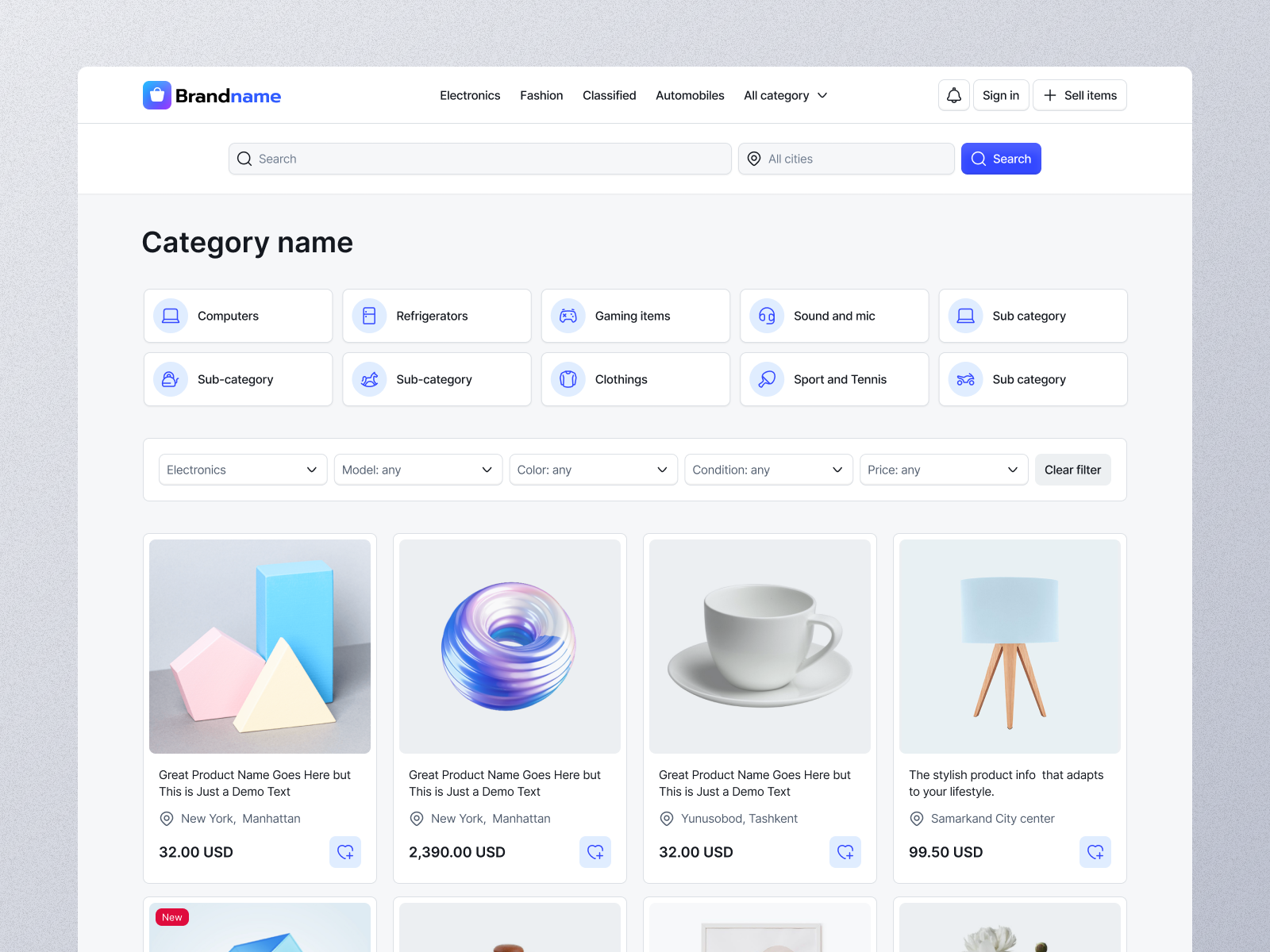Open the Classified nav link
The width and height of the screenshot is (1270, 952).
click(x=610, y=95)
